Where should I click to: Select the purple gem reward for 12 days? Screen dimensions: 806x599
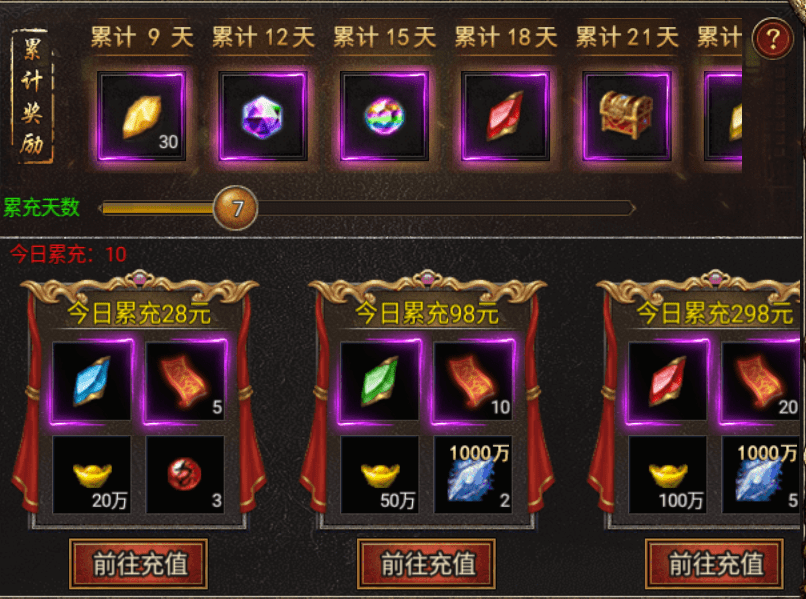click(x=263, y=116)
